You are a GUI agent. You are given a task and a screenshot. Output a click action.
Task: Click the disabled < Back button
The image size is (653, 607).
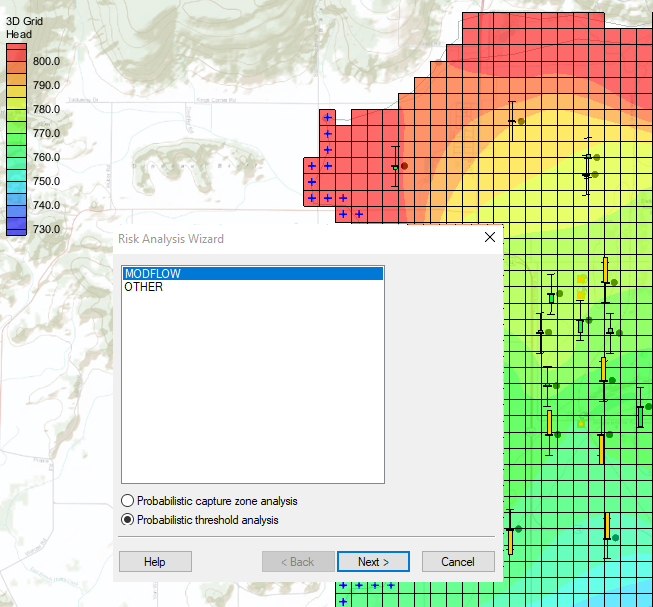(x=298, y=562)
